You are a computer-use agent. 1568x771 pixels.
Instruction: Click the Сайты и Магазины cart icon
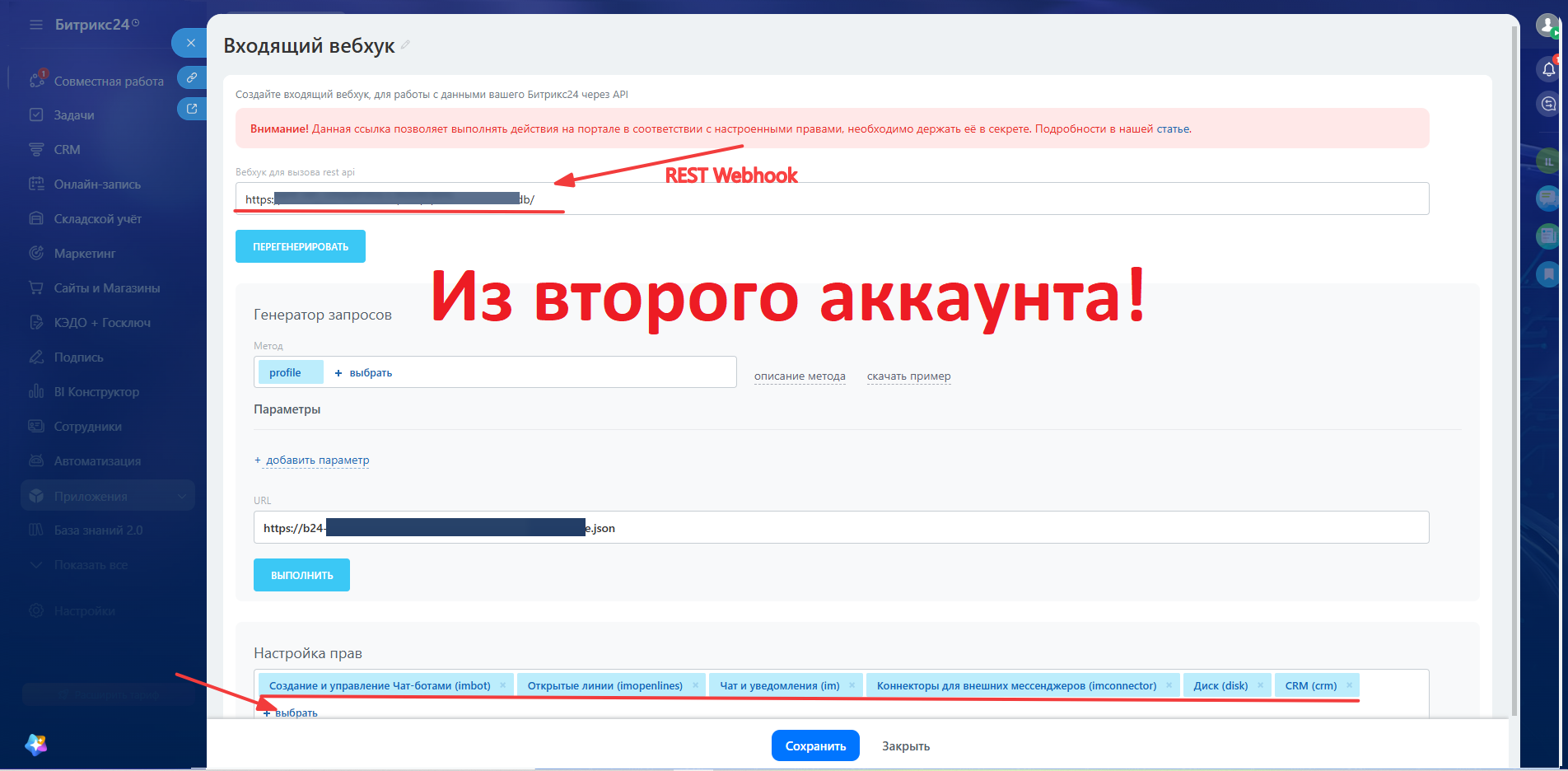click(36, 288)
